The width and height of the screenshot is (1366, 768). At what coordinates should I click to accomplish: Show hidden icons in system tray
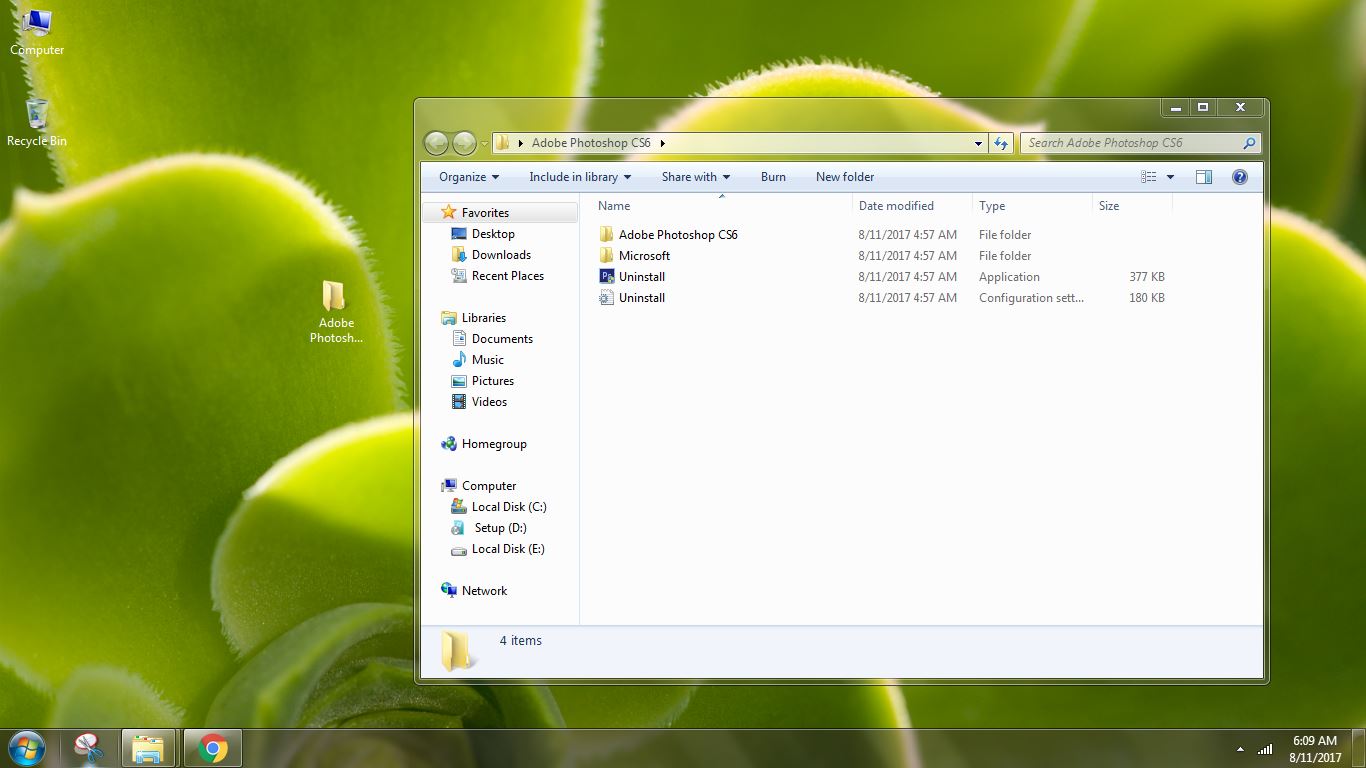[x=1241, y=749]
